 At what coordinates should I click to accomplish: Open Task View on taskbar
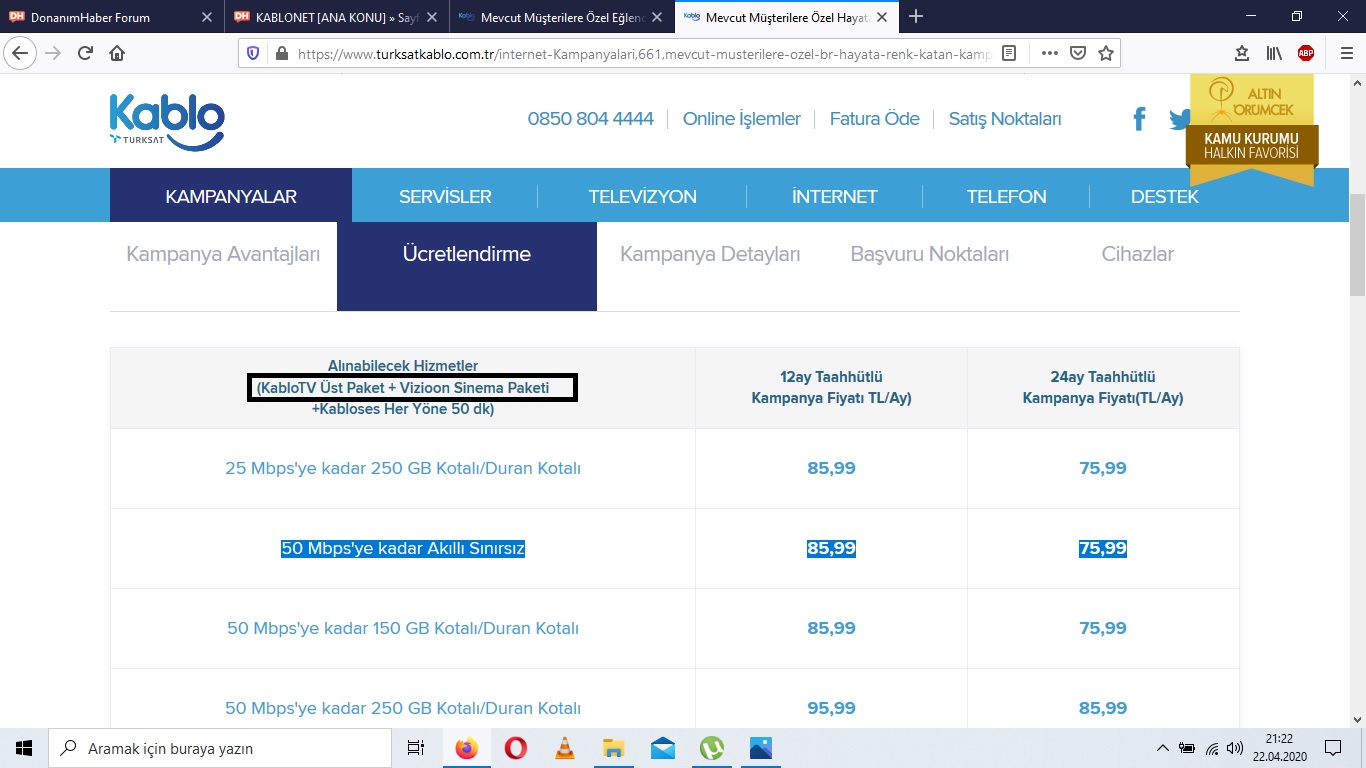(x=416, y=748)
